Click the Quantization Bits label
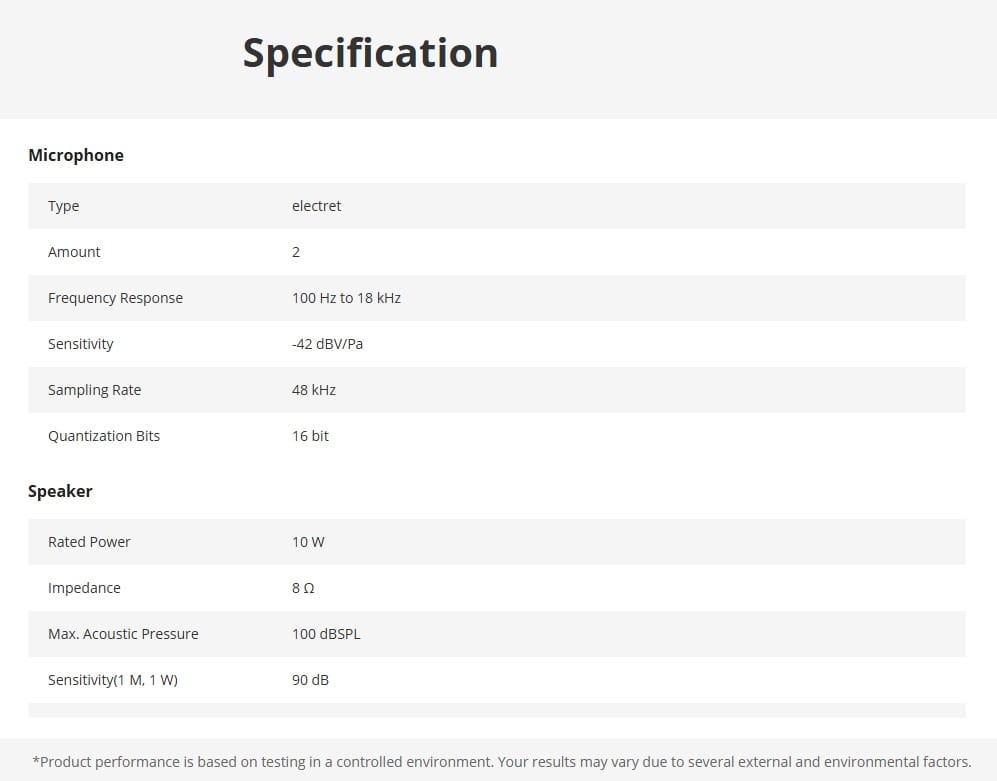The height and width of the screenshot is (781, 997). [104, 436]
